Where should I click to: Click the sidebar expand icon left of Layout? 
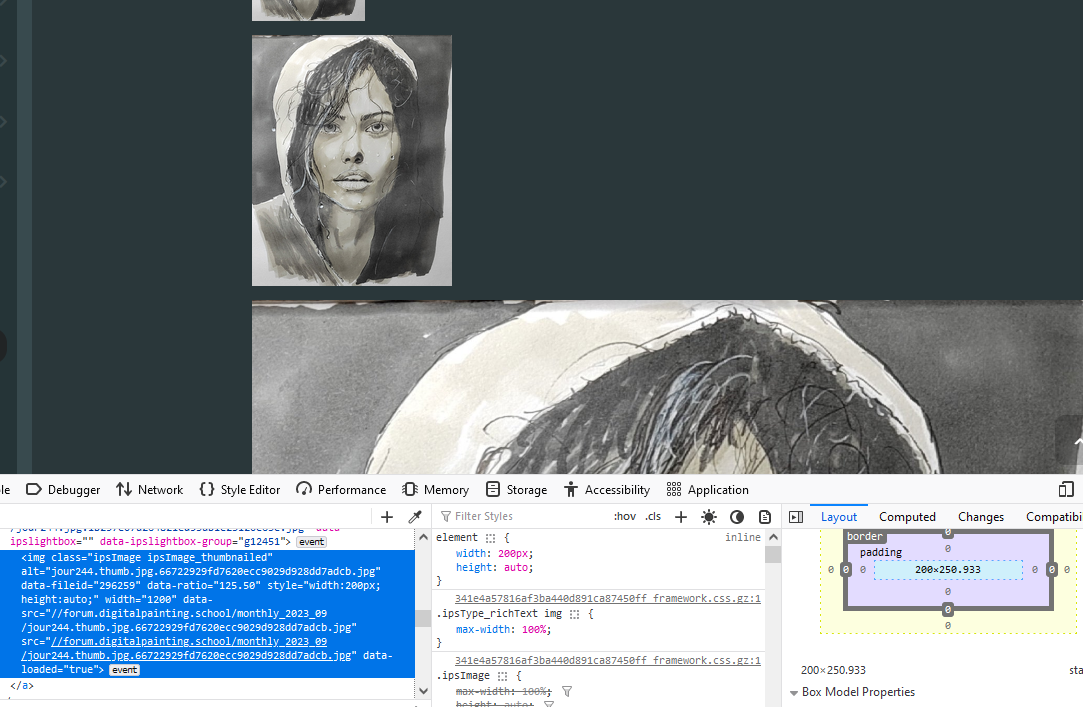(796, 516)
